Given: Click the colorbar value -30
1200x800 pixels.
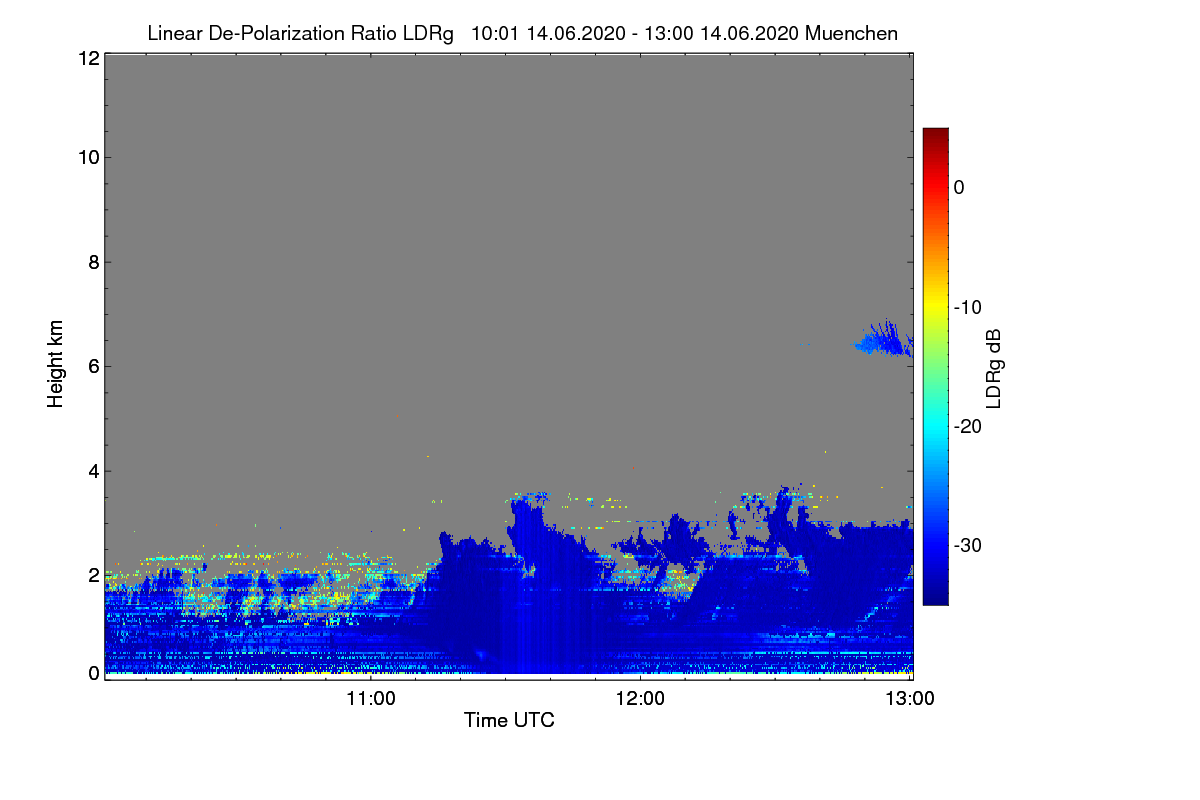Looking at the screenshot, I should [970, 545].
